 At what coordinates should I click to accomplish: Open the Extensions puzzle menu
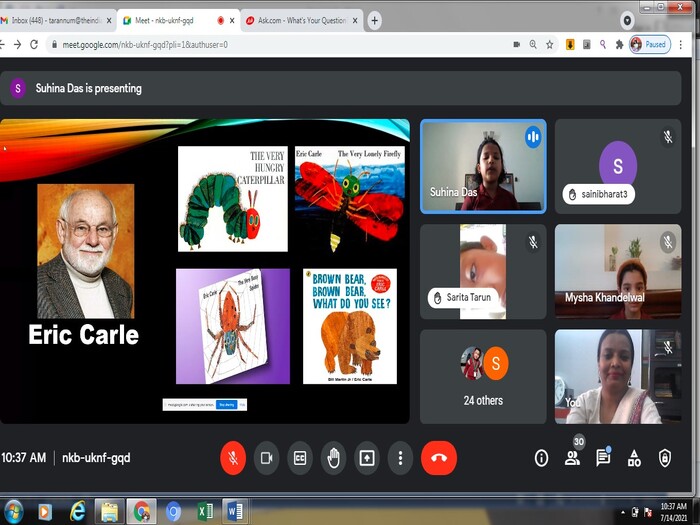(619, 45)
